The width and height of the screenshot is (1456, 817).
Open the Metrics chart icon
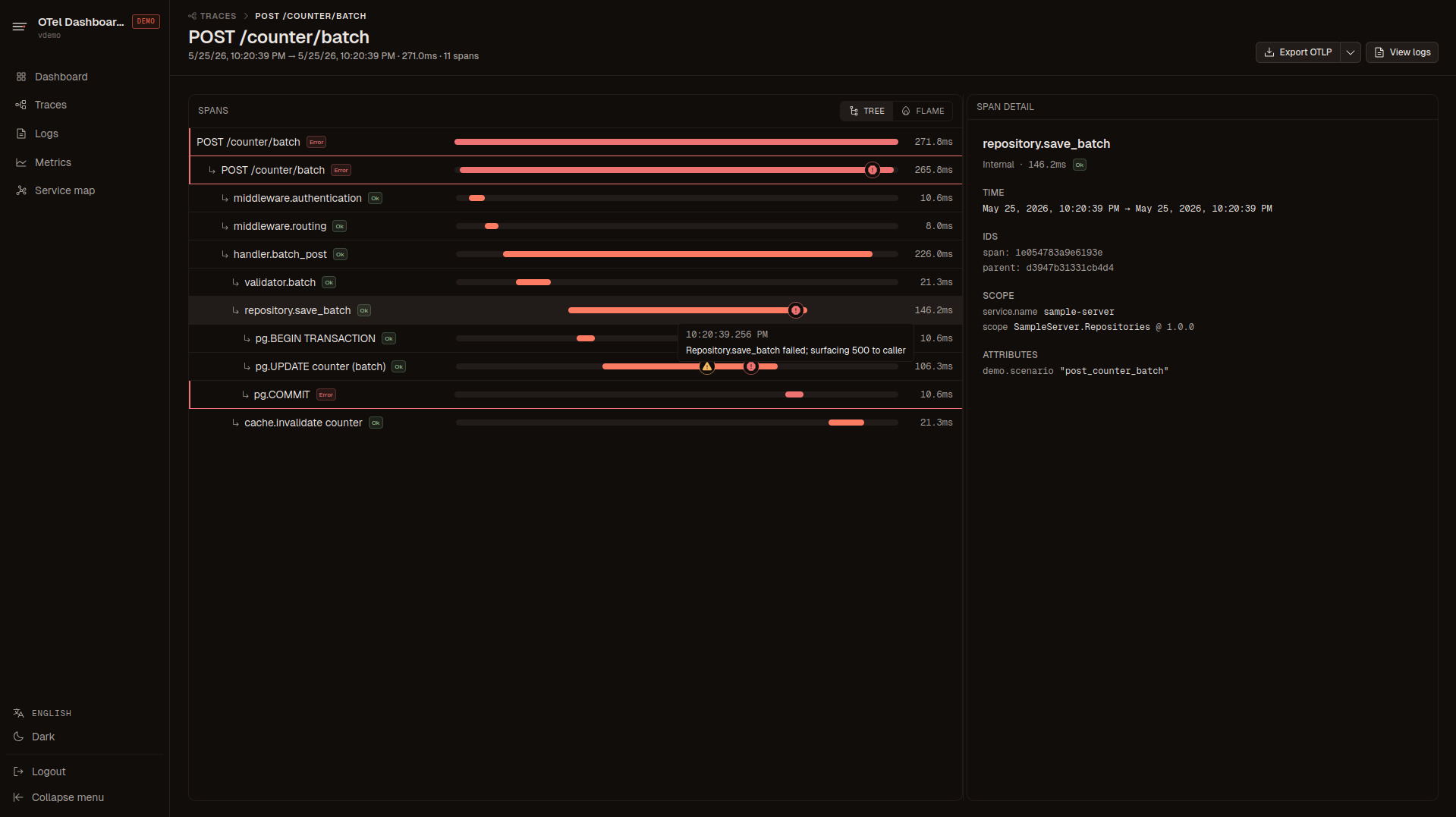point(21,162)
